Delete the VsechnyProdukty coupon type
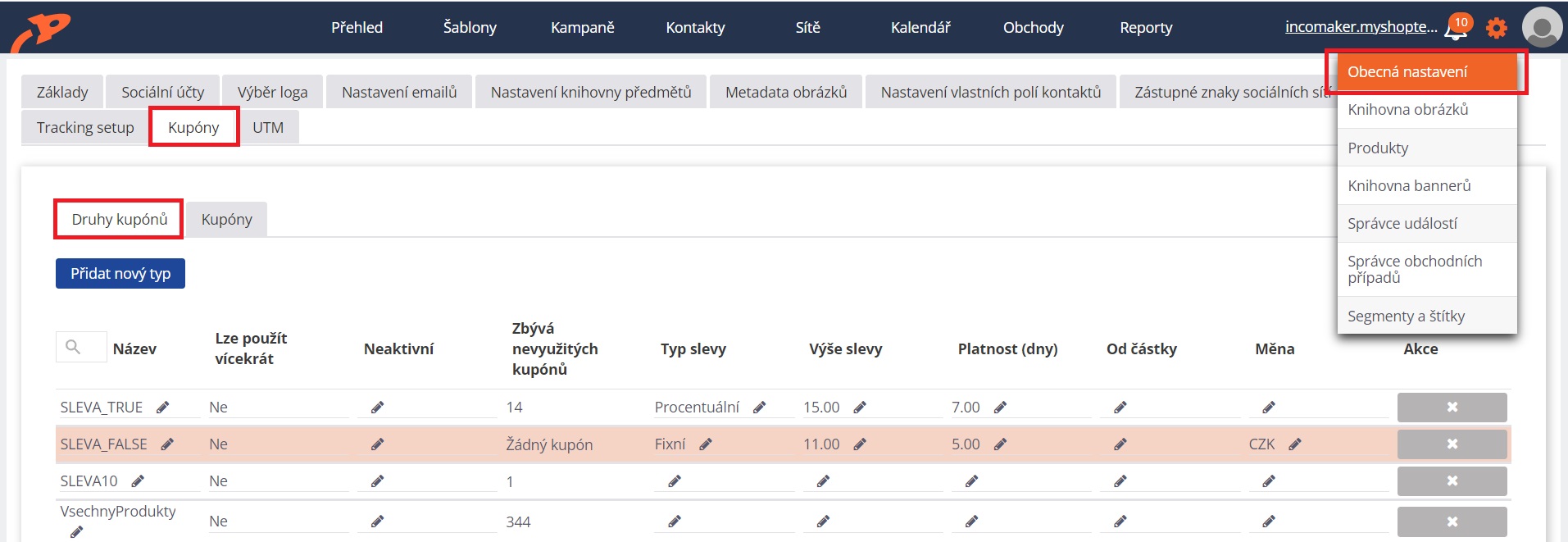 coord(1452,522)
